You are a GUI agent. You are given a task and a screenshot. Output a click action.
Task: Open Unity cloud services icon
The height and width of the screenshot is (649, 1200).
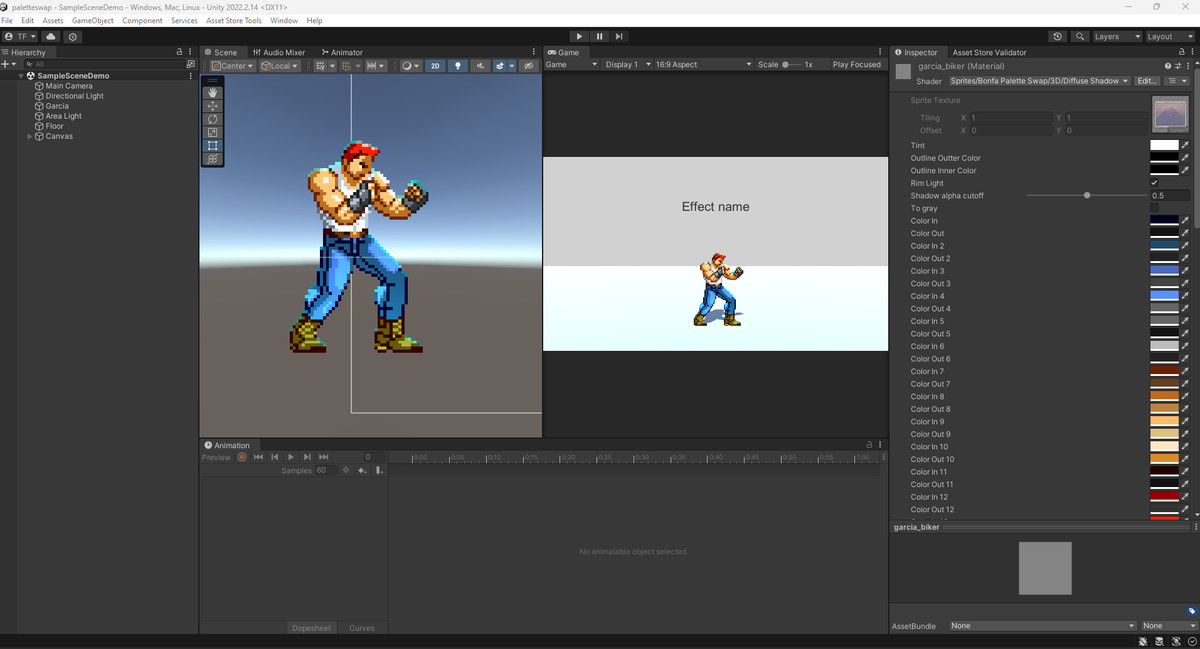tap(51, 36)
